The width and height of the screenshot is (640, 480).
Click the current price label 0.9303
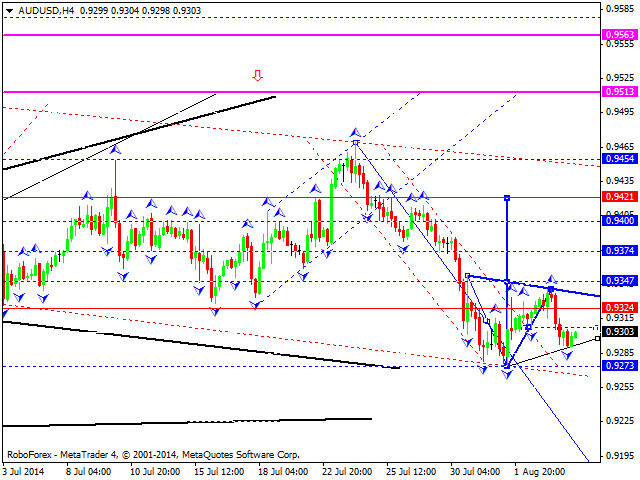[x=620, y=331]
